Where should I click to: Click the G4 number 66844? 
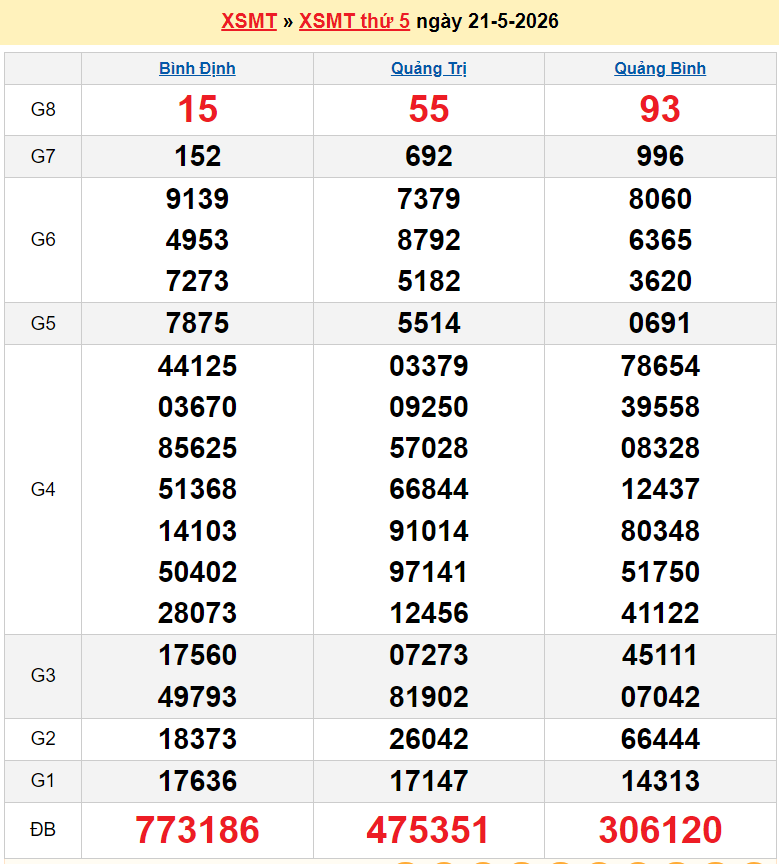pos(429,489)
